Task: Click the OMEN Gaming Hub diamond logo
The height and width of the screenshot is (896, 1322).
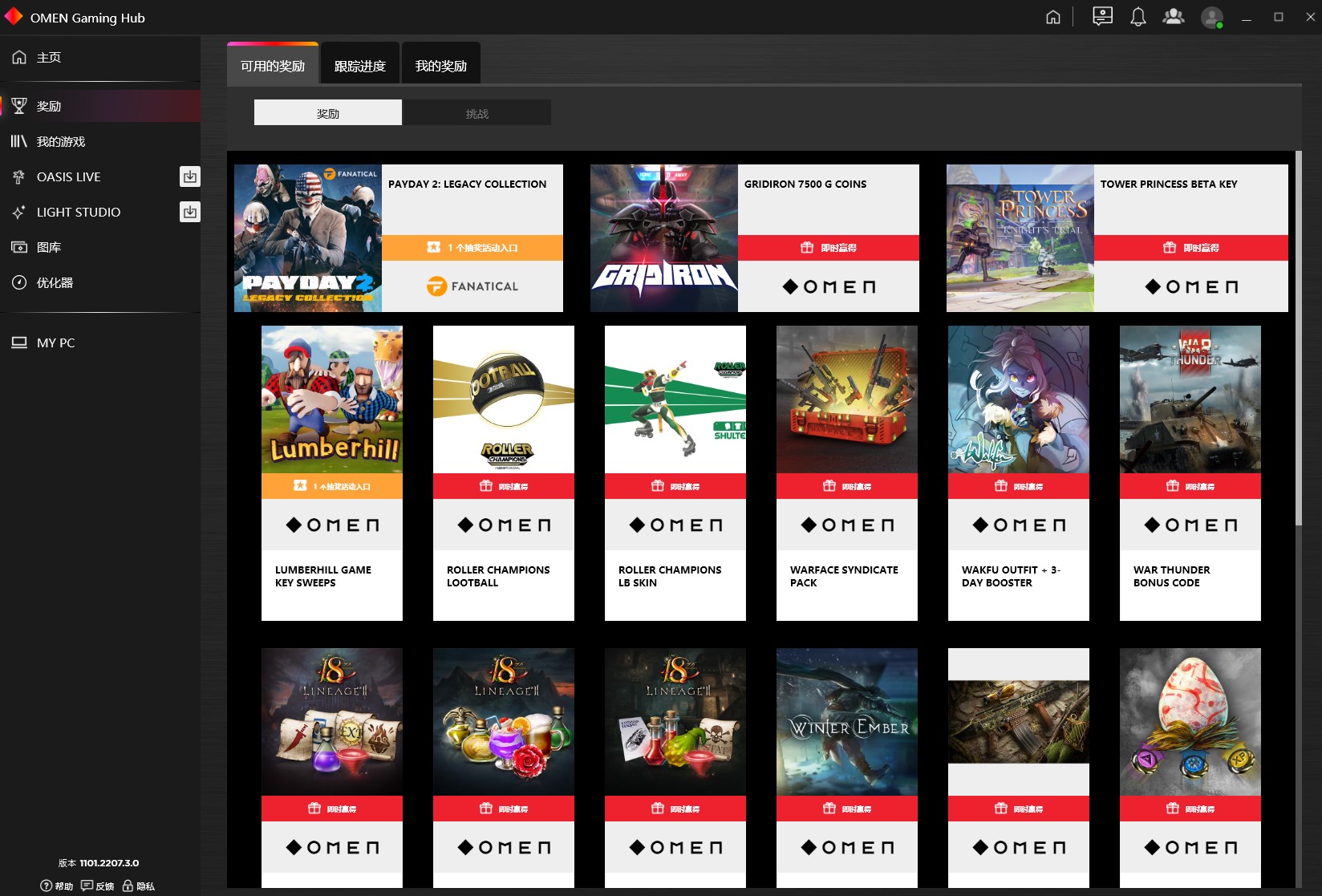Action: click(x=14, y=17)
